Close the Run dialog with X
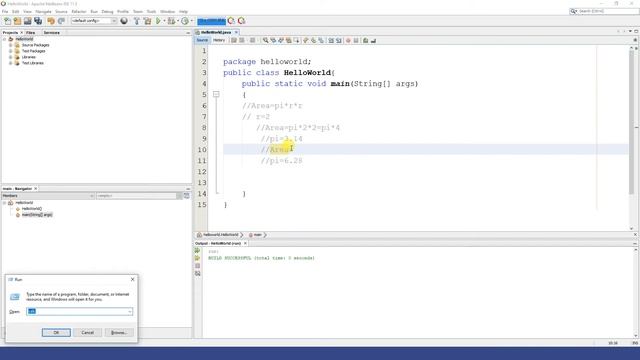 132,280
